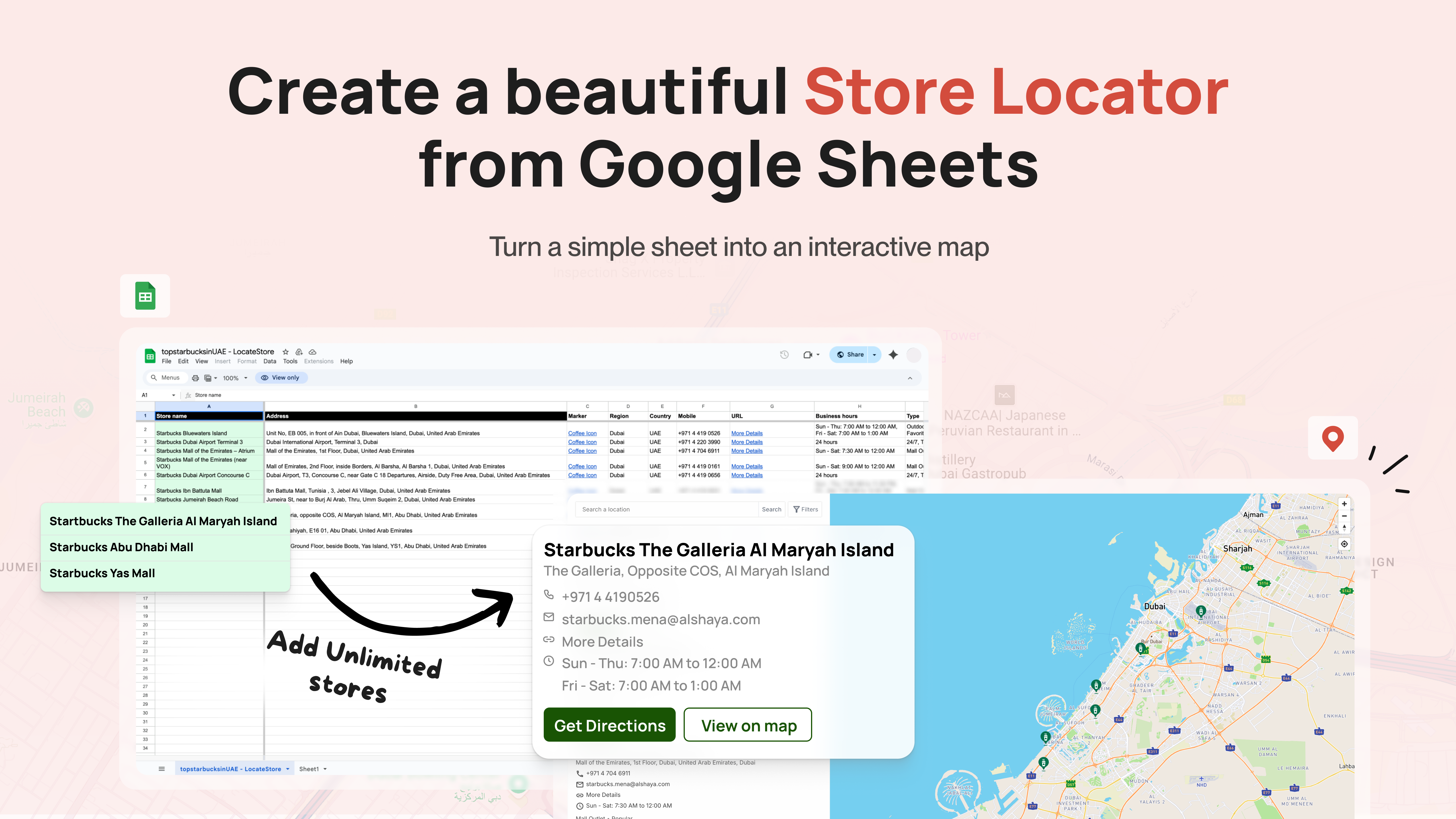Click the Gemini sparkle icon
1456x819 pixels.
893,354
